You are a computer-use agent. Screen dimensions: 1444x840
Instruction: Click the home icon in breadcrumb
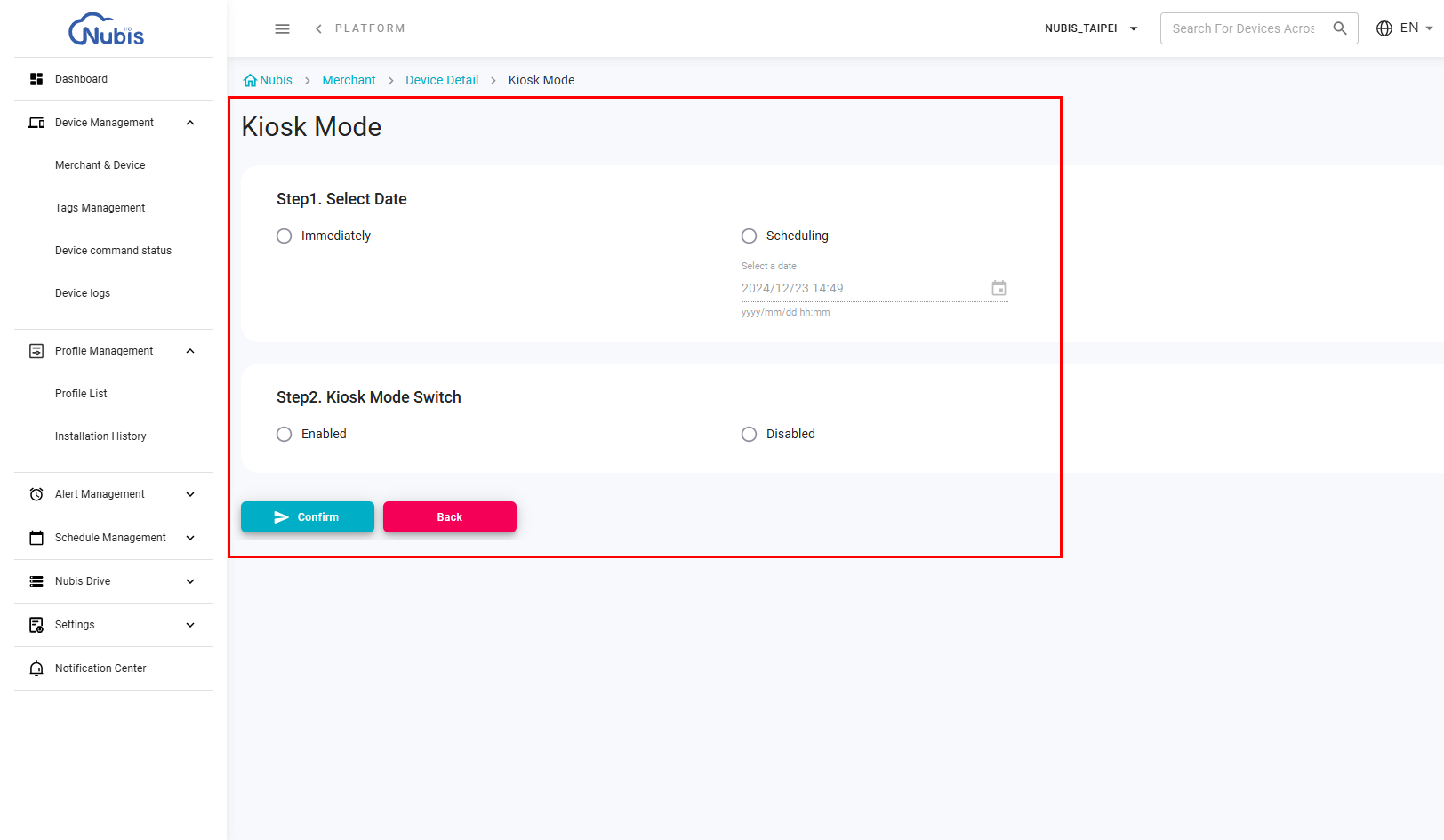tap(250, 80)
